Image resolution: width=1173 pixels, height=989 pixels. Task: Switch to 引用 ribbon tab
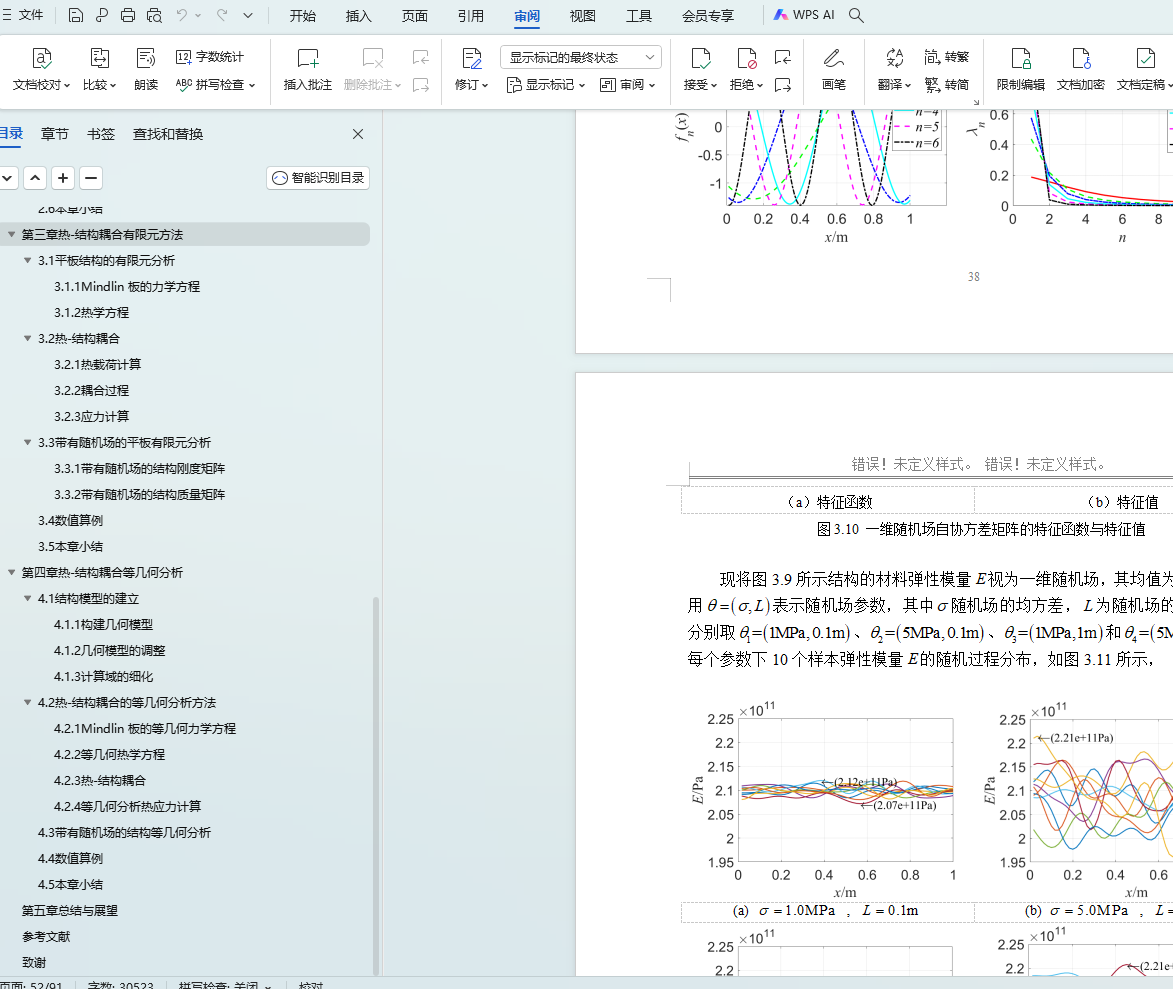[x=471, y=16]
